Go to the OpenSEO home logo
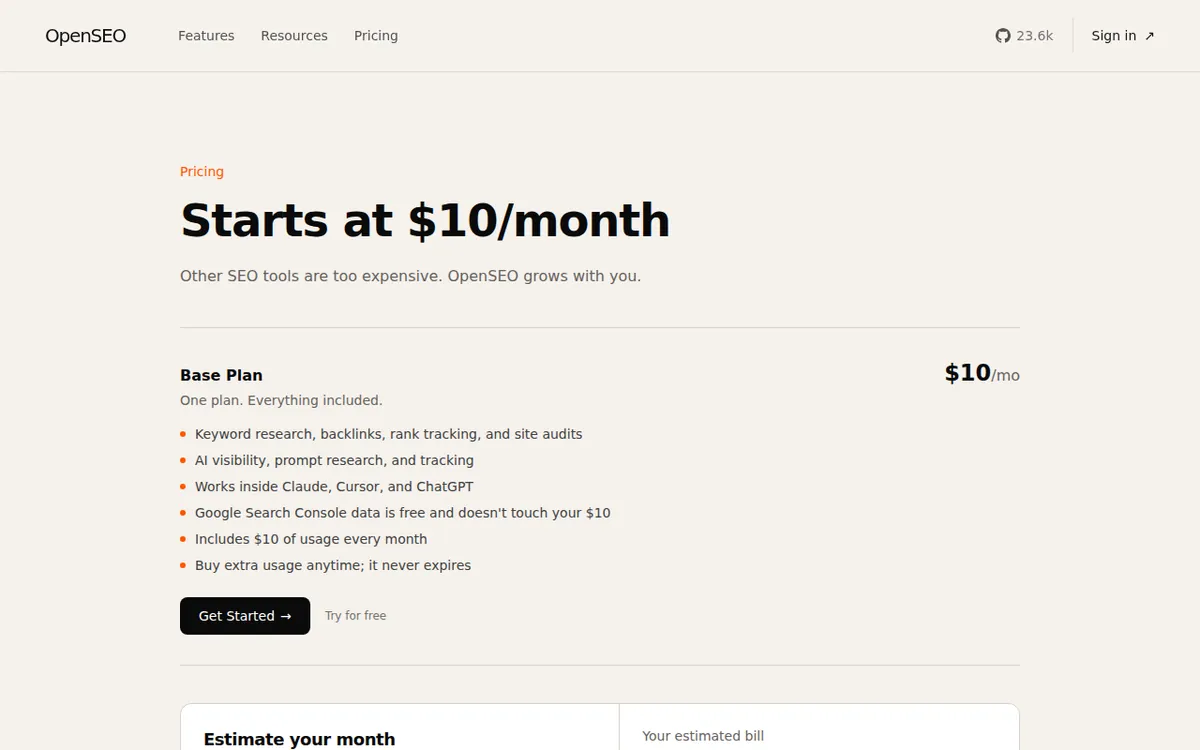 (86, 36)
